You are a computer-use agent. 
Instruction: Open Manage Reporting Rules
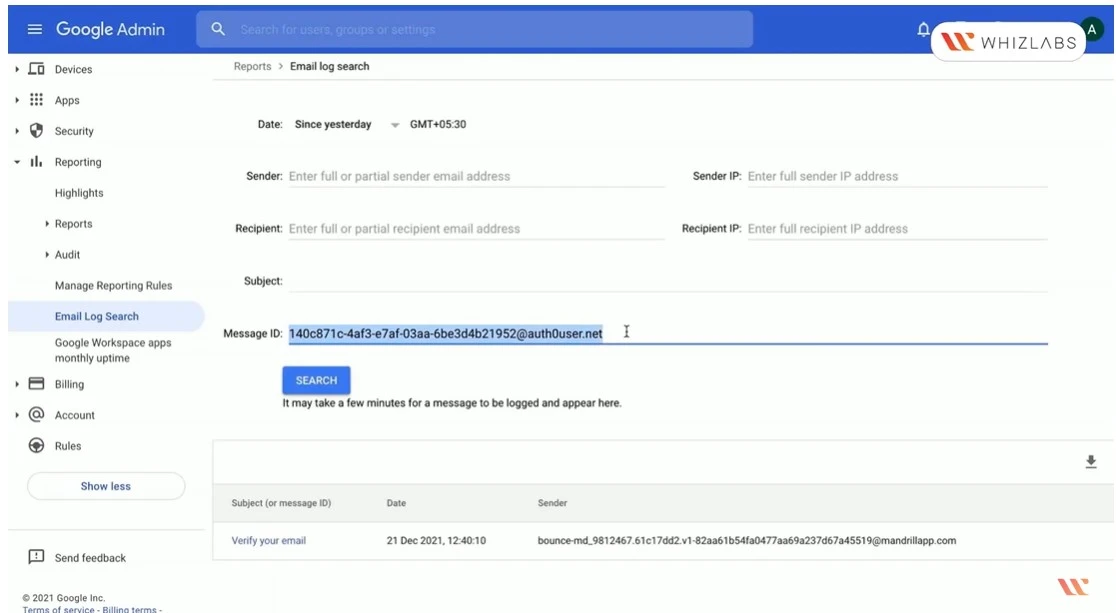113,285
